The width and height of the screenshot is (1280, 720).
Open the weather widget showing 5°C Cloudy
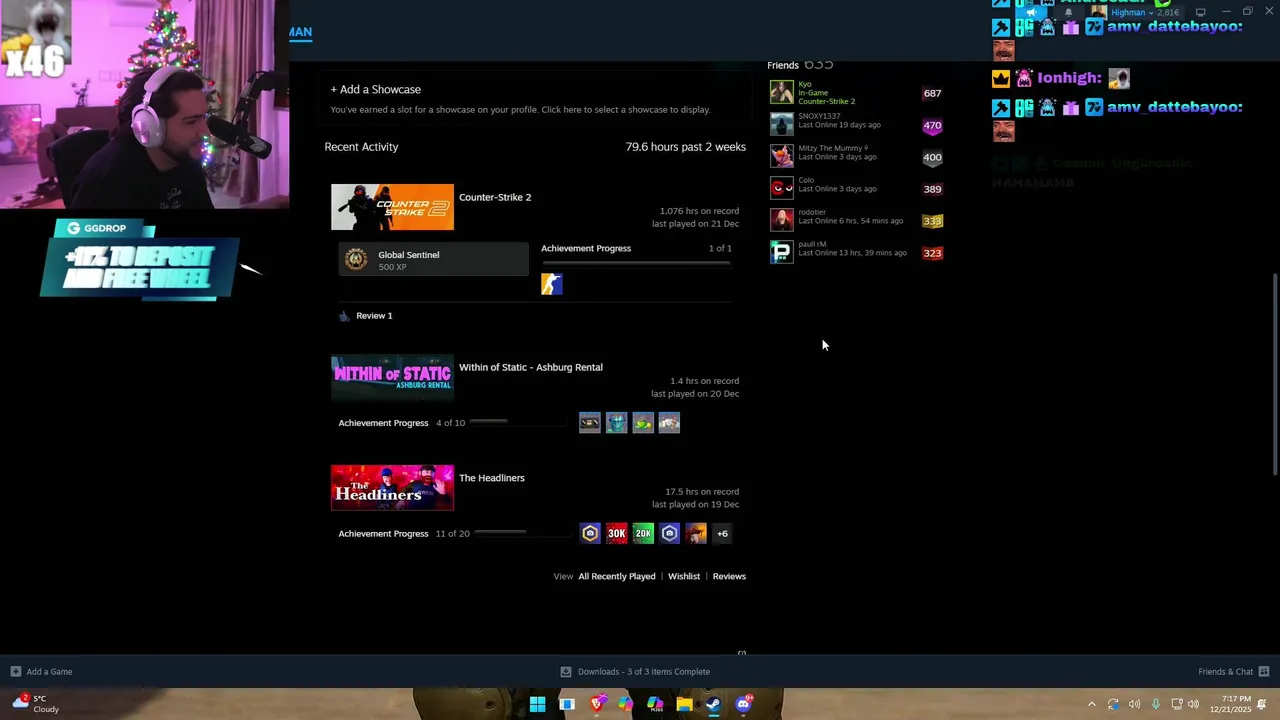tap(36, 704)
